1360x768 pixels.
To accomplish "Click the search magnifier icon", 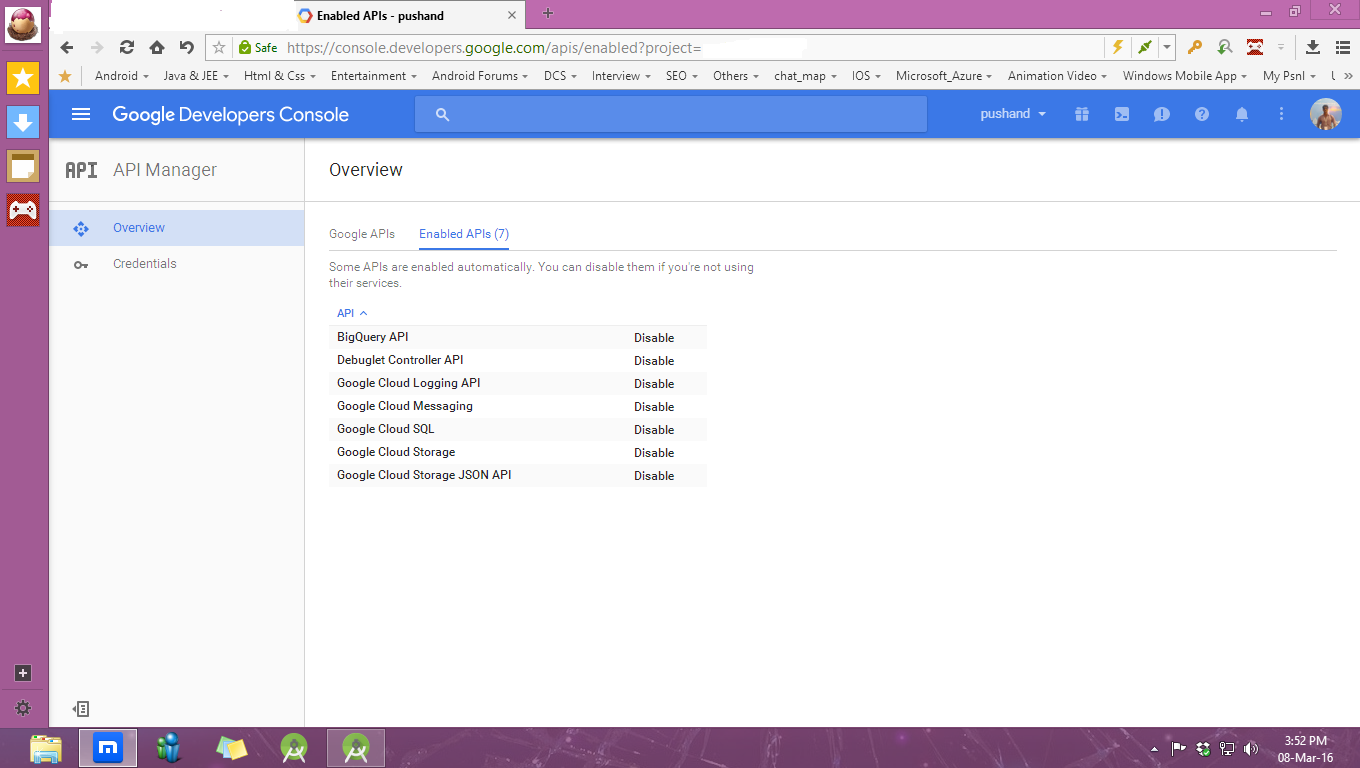I will click(443, 115).
